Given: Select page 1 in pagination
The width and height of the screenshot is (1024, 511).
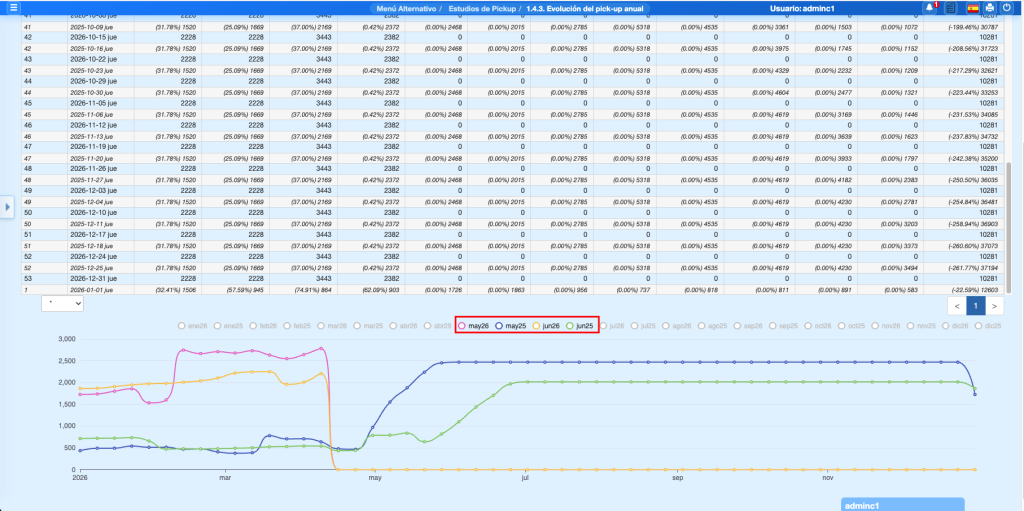Looking at the screenshot, I should pyautogui.click(x=975, y=306).
